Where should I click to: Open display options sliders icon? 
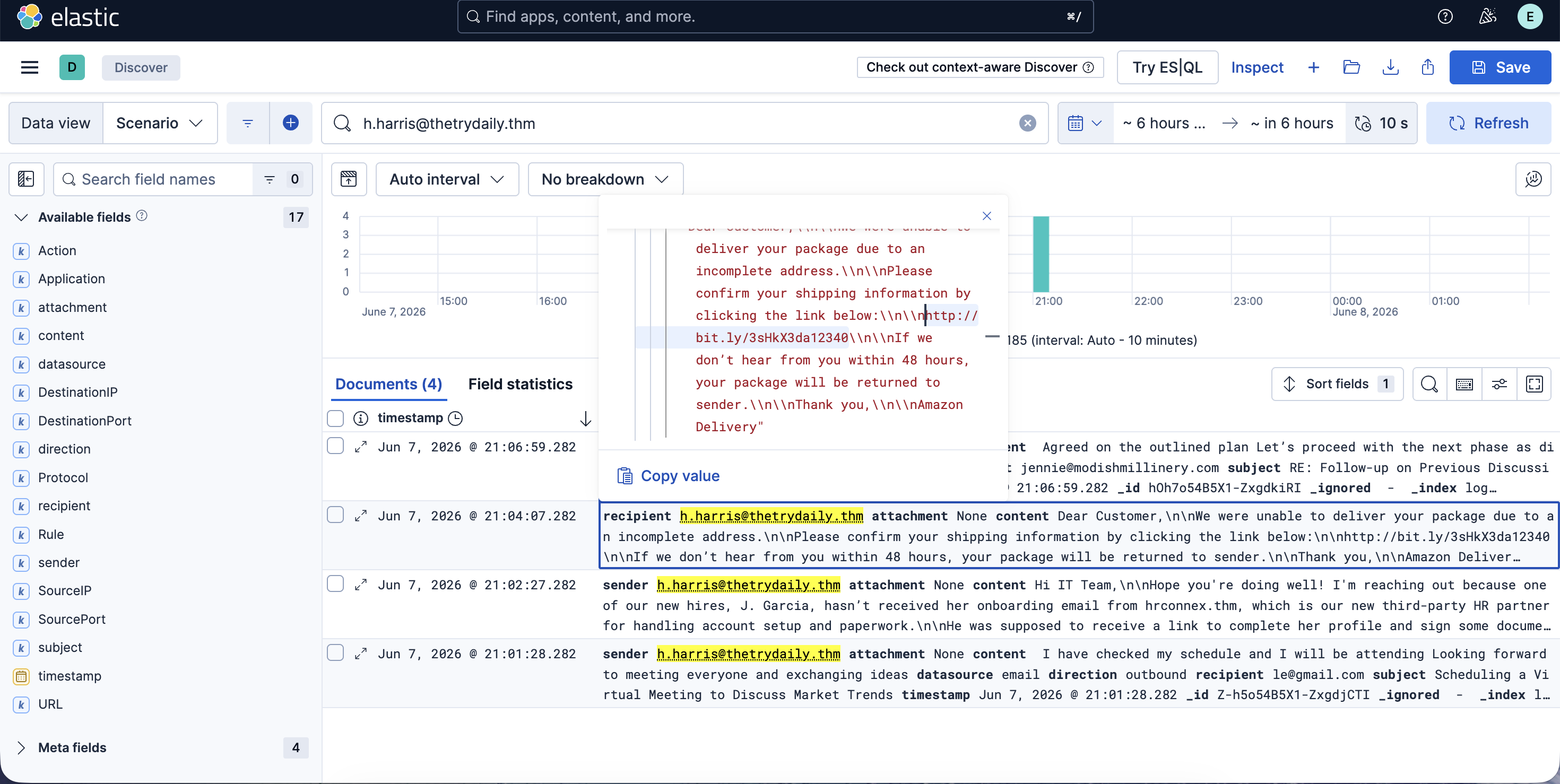pyautogui.click(x=1499, y=384)
